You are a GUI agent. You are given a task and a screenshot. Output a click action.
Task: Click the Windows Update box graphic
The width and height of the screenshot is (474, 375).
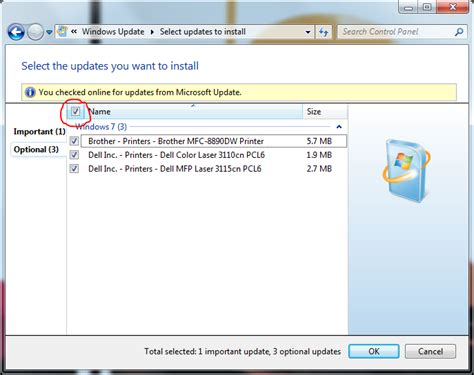coord(406,170)
